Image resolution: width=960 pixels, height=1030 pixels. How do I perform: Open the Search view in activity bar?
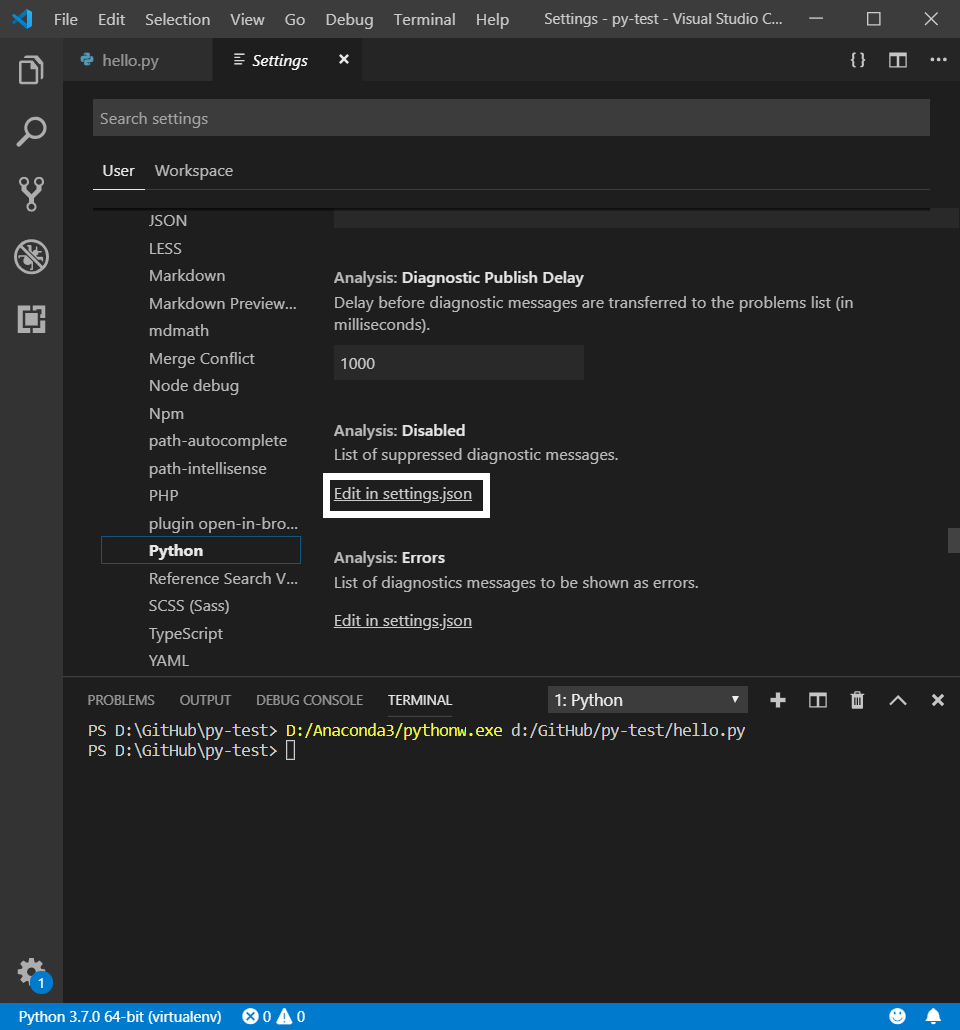(x=31, y=131)
